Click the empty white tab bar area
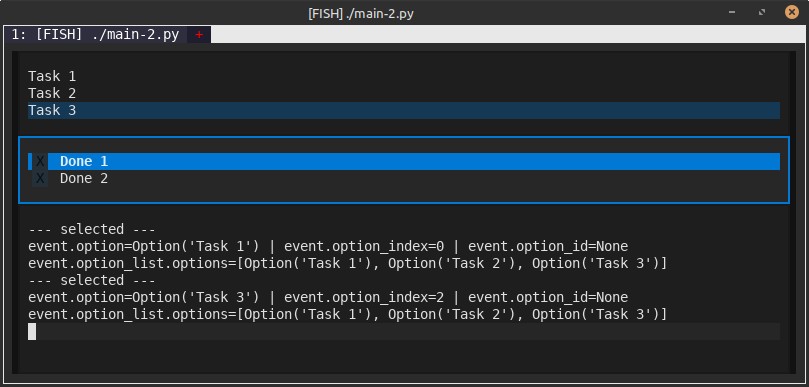Viewport: 809px width, 387px height. click(508, 35)
